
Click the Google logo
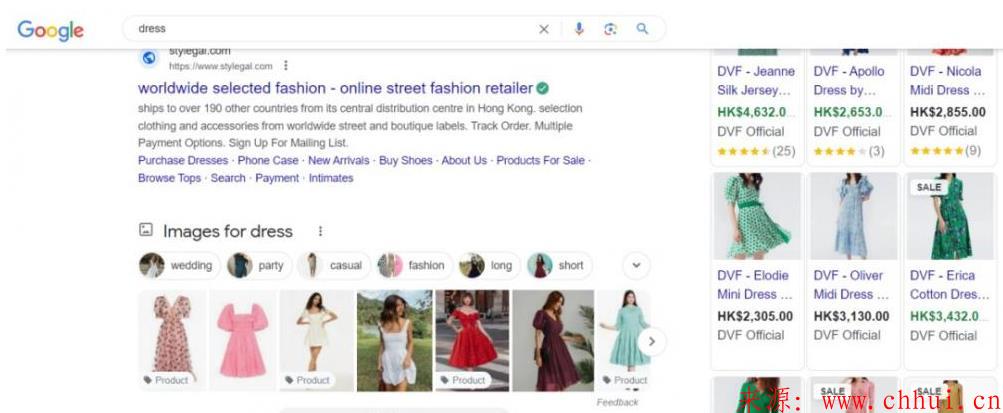(x=51, y=29)
